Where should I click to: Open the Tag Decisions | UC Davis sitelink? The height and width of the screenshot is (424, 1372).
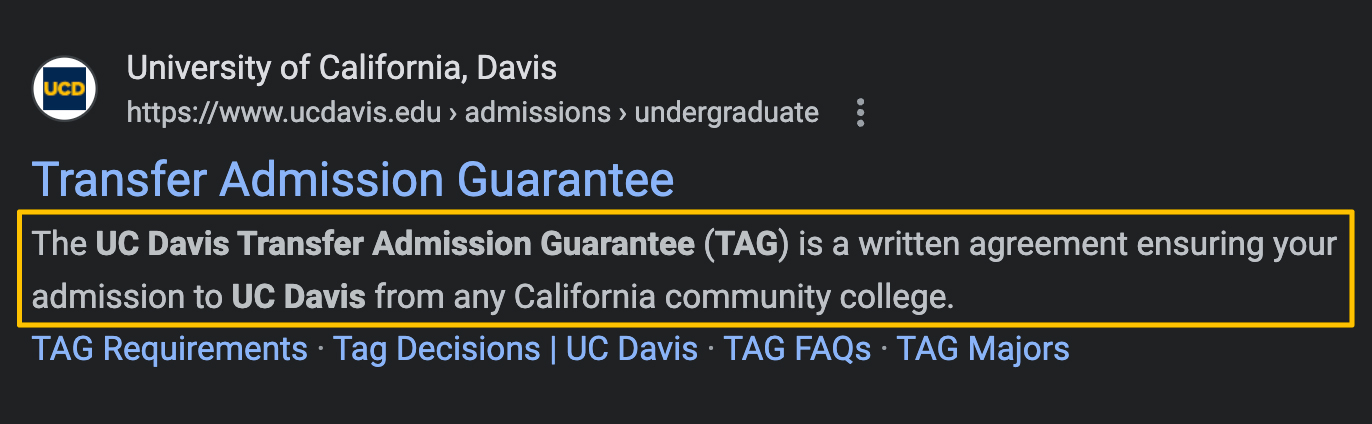(x=515, y=349)
